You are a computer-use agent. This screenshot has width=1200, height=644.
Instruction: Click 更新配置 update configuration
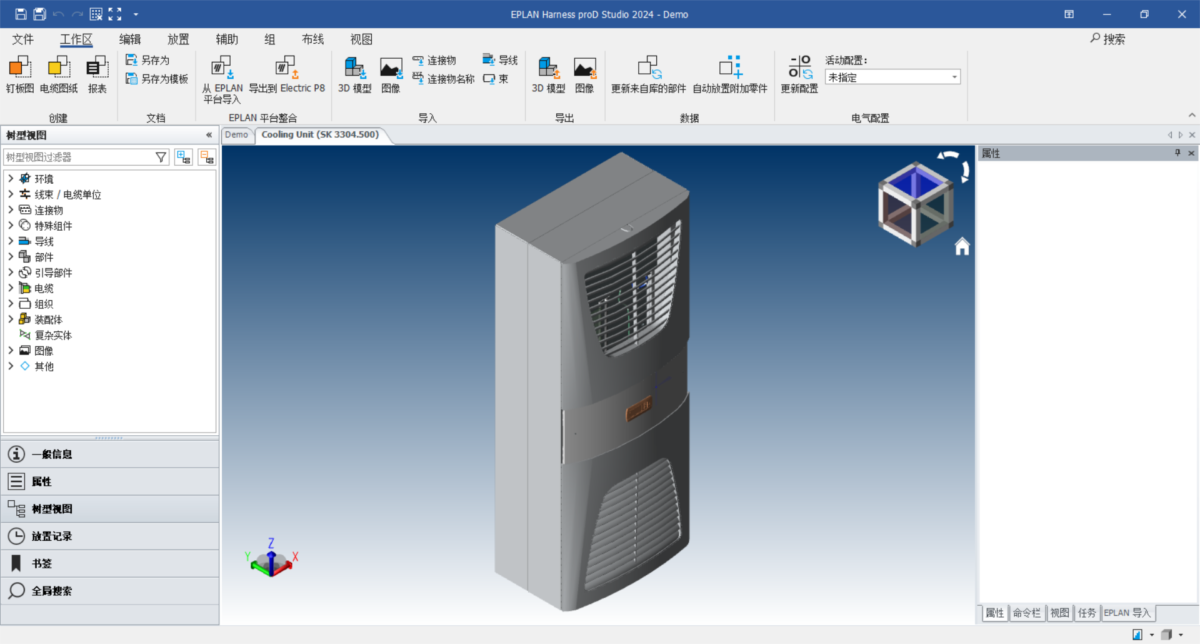coord(799,75)
